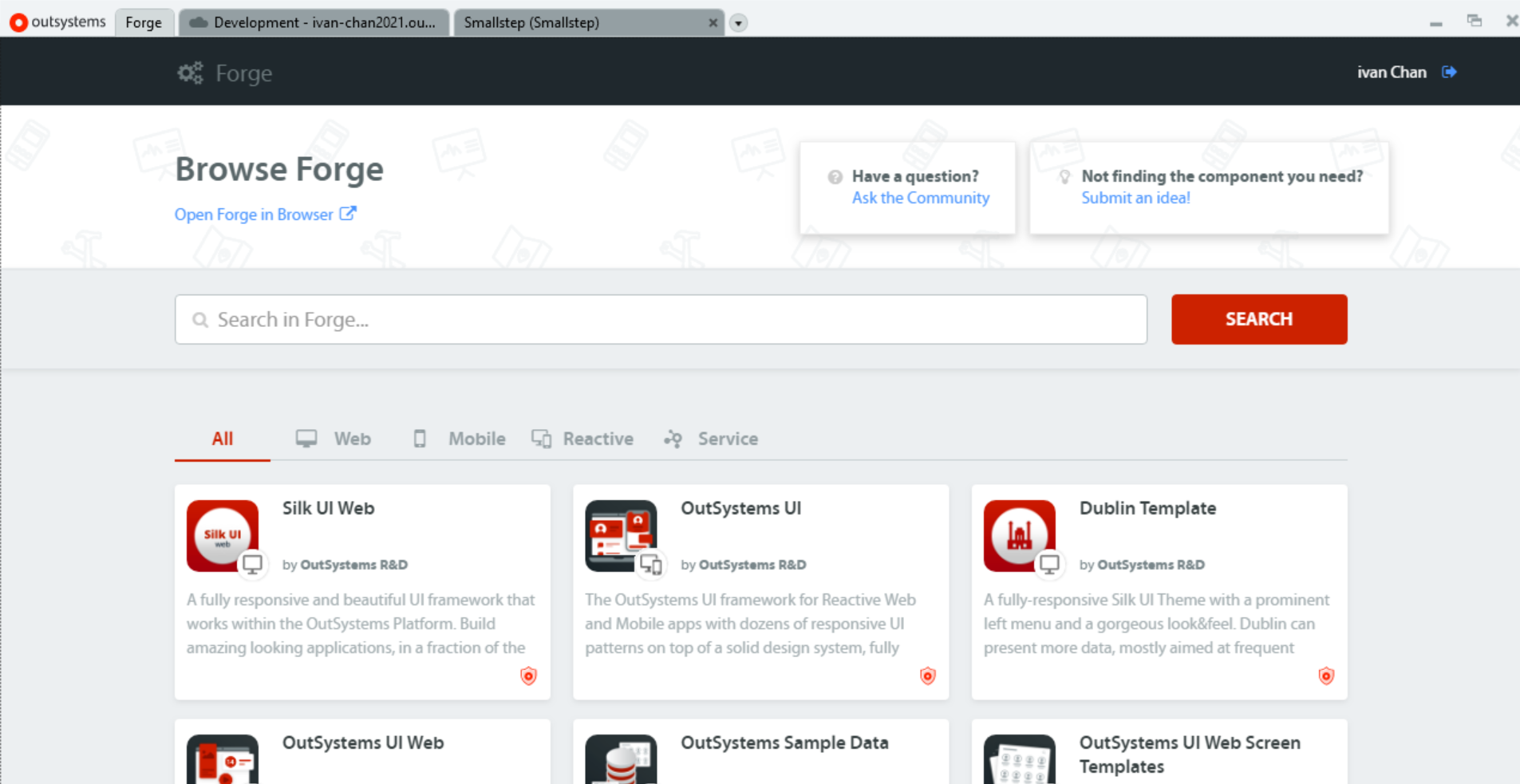Click the reactive devices badge on OutSystems UI icon
Screen dimensions: 1520x784
(651, 564)
